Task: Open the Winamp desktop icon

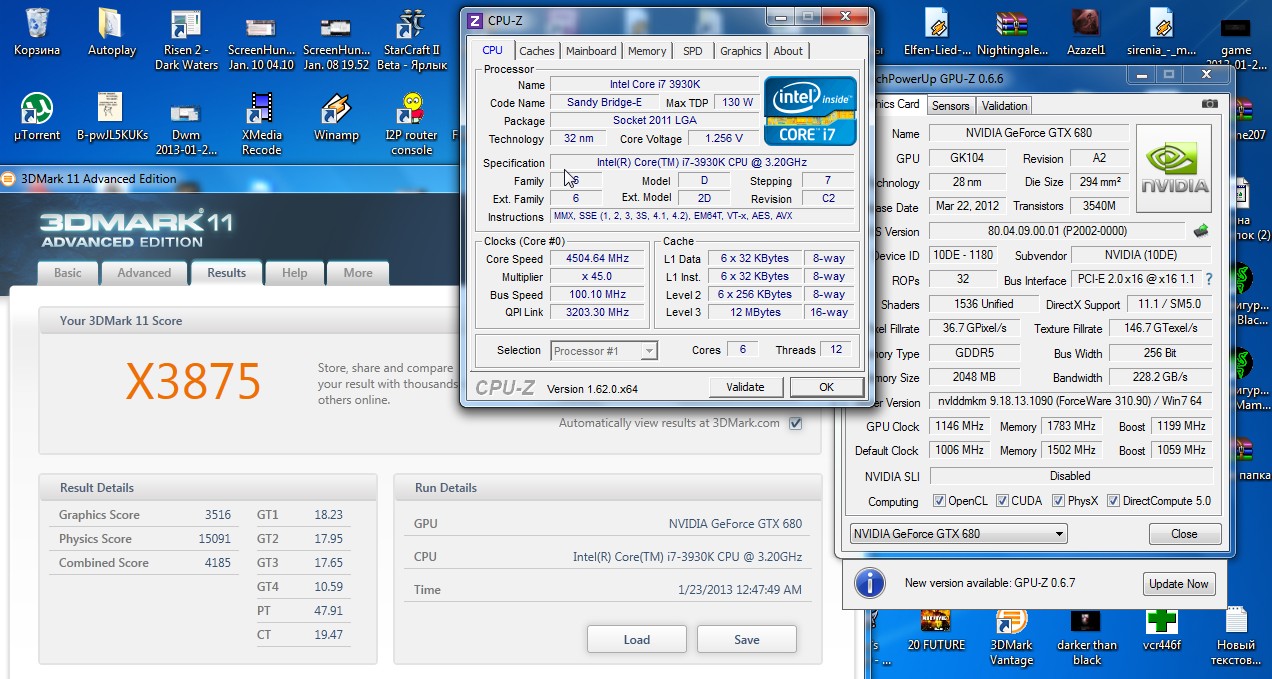Action: pyautogui.click(x=335, y=108)
